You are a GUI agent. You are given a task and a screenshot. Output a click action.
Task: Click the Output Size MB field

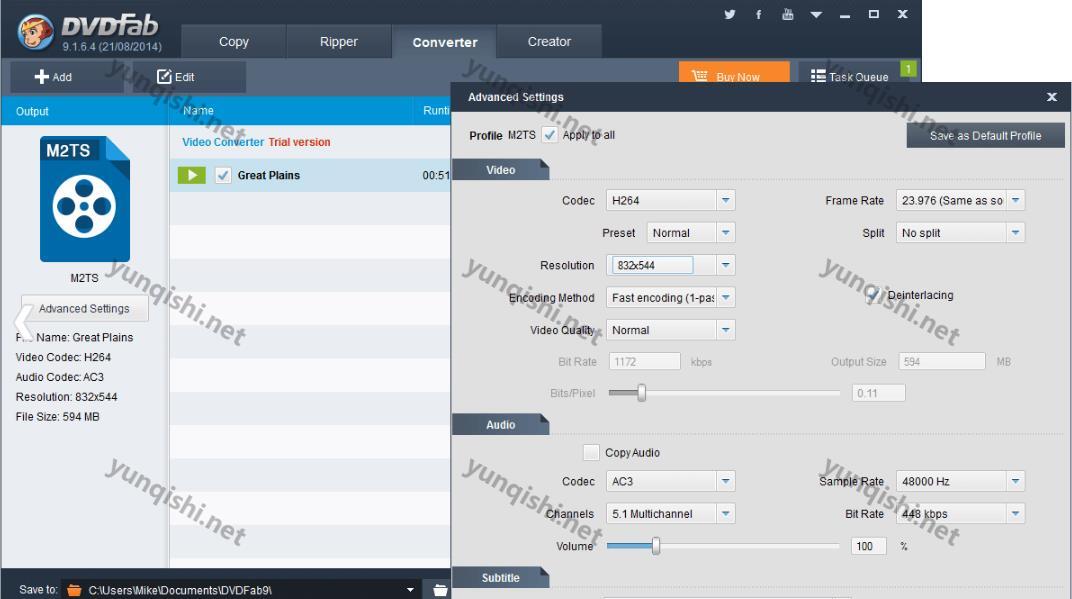click(941, 362)
